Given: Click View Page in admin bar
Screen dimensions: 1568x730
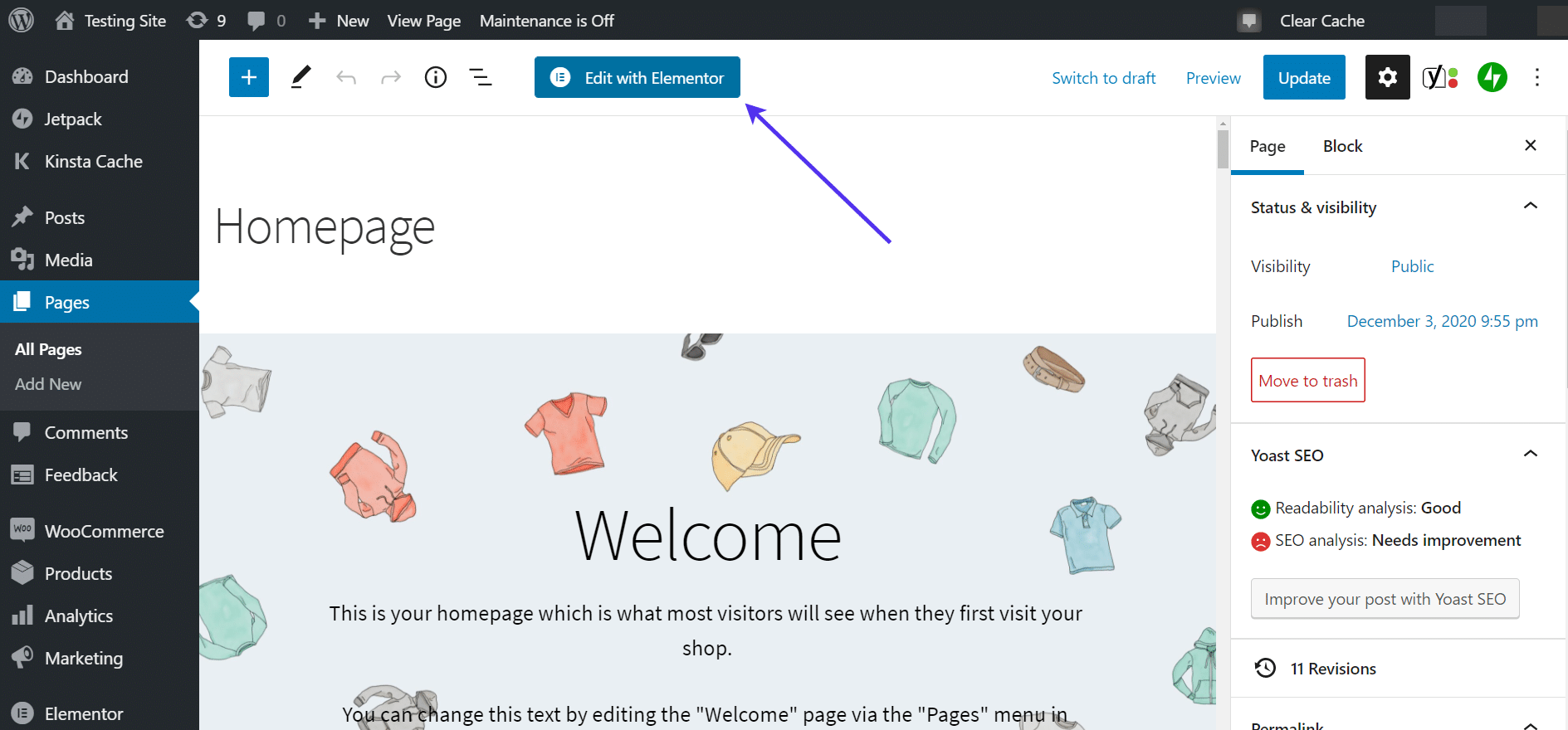Looking at the screenshot, I should (x=423, y=21).
